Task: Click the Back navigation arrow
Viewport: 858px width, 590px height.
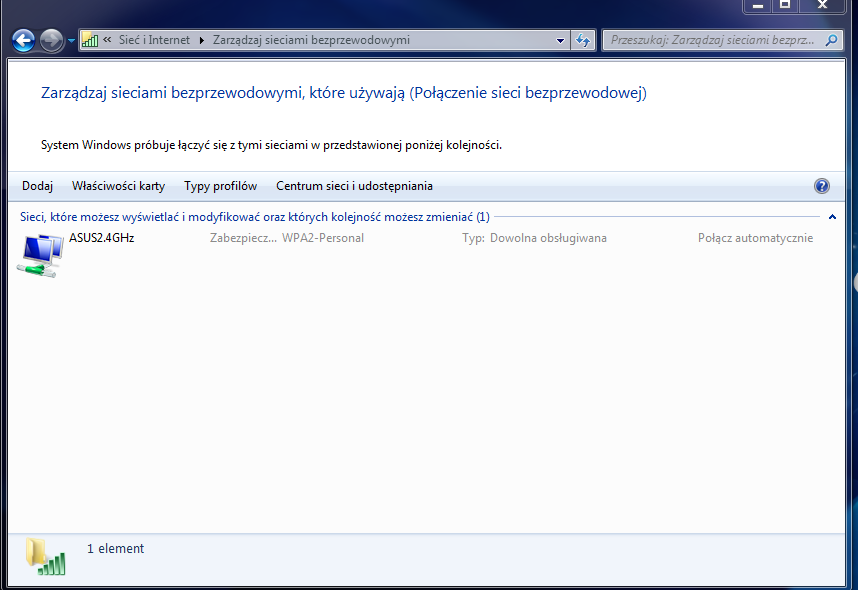Action: pyautogui.click(x=24, y=40)
